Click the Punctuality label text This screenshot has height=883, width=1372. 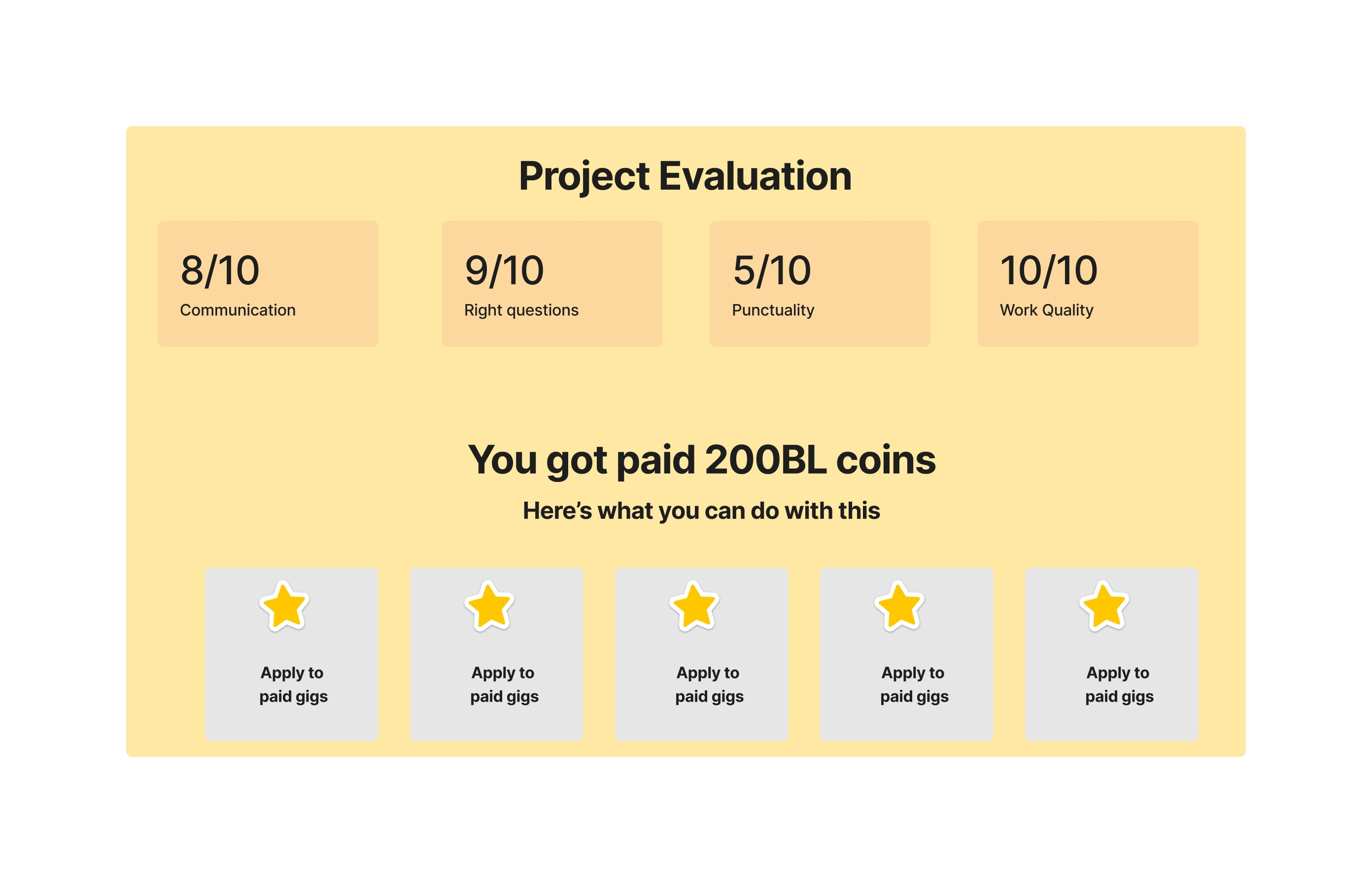click(773, 310)
